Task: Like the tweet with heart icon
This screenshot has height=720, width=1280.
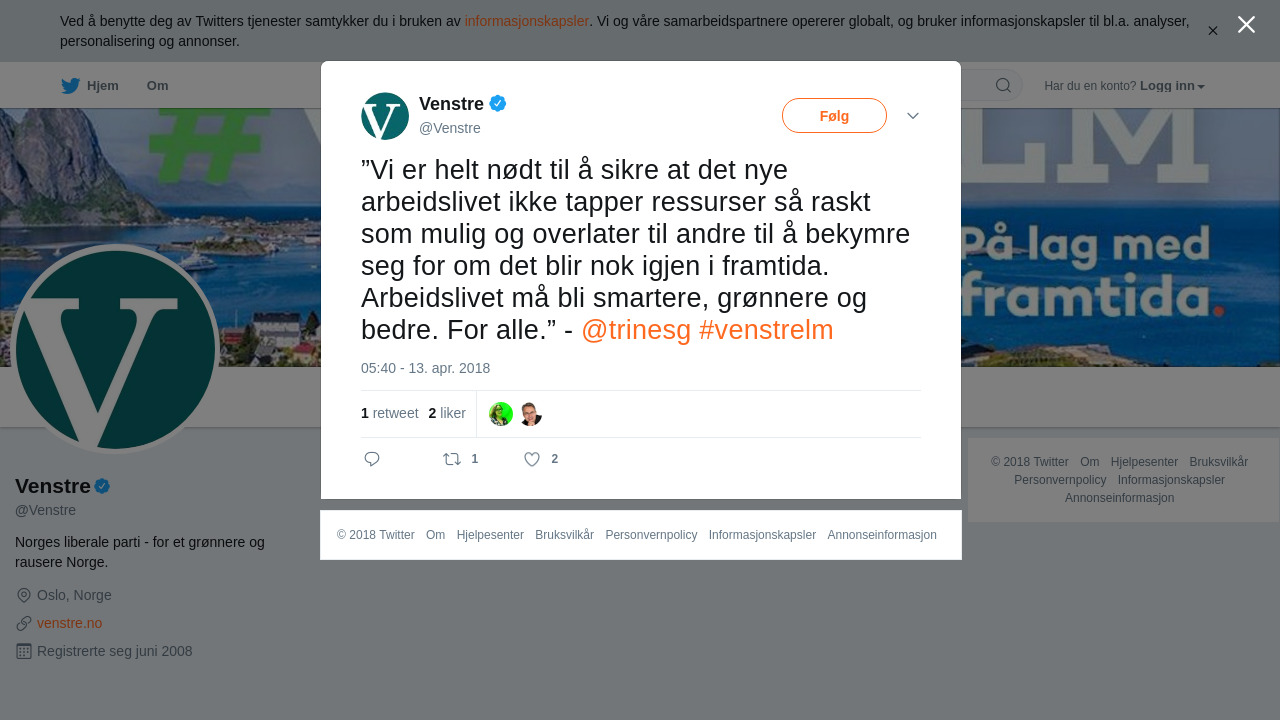Action: (532, 459)
